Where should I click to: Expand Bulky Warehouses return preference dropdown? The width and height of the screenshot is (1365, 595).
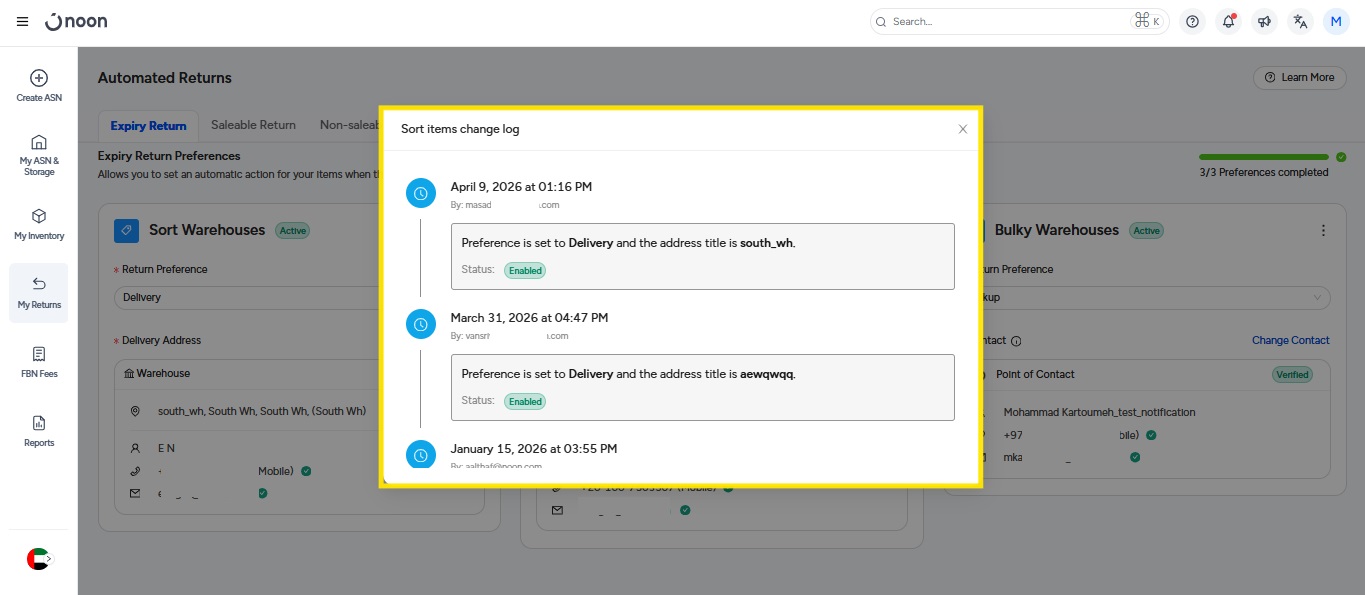1150,297
